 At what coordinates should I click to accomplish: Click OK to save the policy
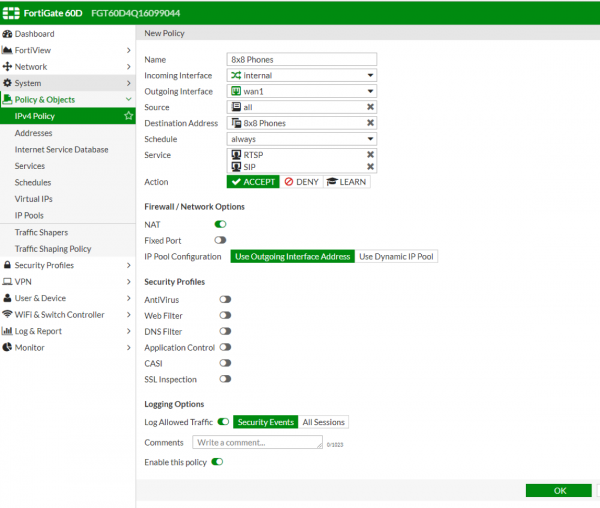tap(559, 490)
